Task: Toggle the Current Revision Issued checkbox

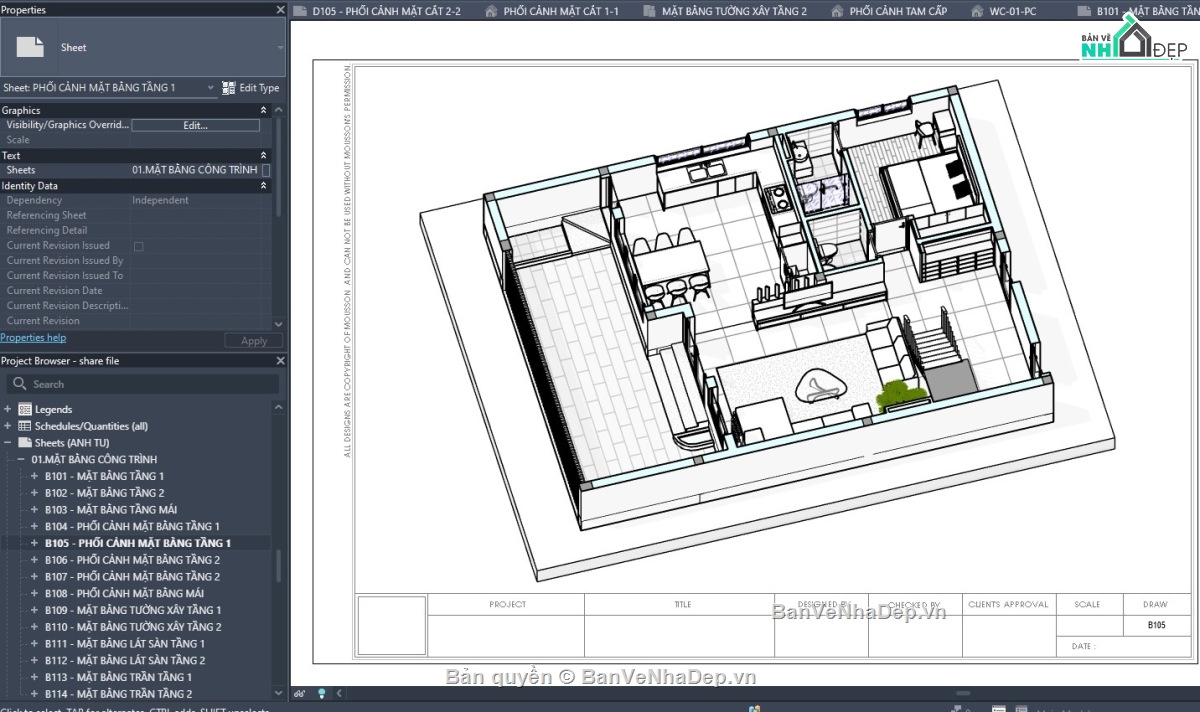Action: click(138, 246)
